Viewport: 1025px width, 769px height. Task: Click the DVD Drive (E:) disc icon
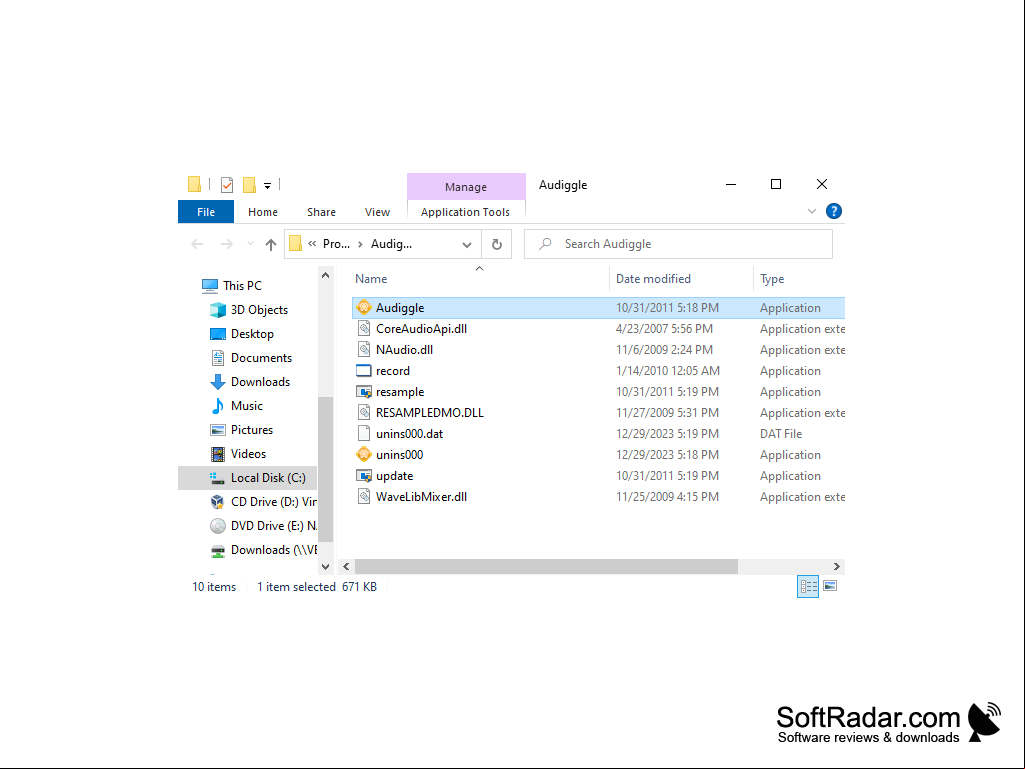[x=218, y=526]
